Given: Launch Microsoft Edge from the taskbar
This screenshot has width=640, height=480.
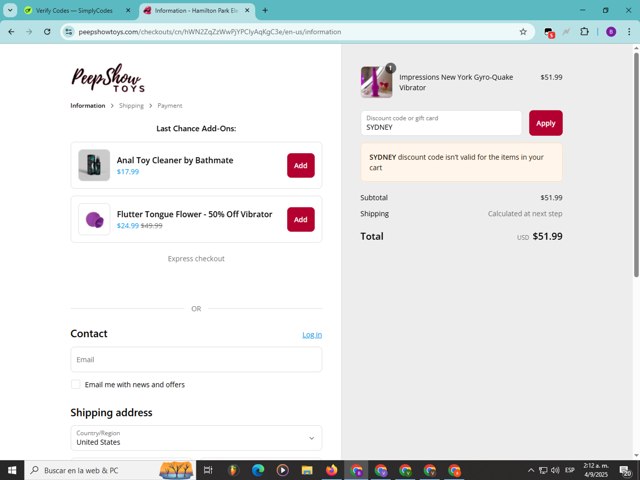Looking at the screenshot, I should (x=258, y=470).
